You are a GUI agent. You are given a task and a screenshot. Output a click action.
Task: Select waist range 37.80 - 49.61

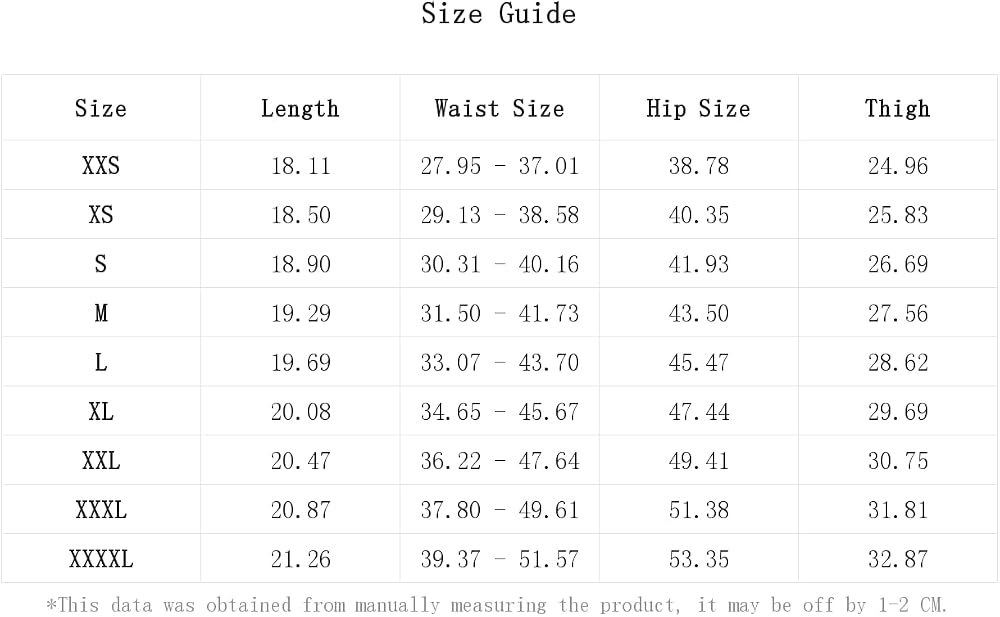pyautogui.click(x=499, y=510)
